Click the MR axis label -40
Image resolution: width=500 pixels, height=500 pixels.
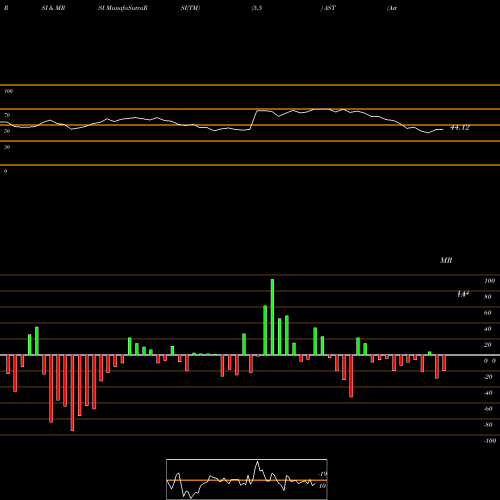(x=488, y=393)
